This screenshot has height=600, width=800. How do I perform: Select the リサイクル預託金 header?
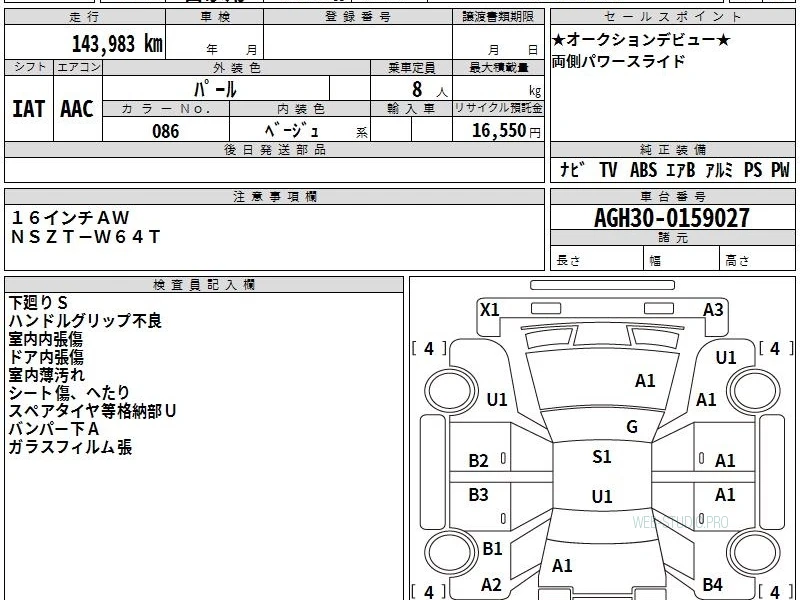[498, 108]
